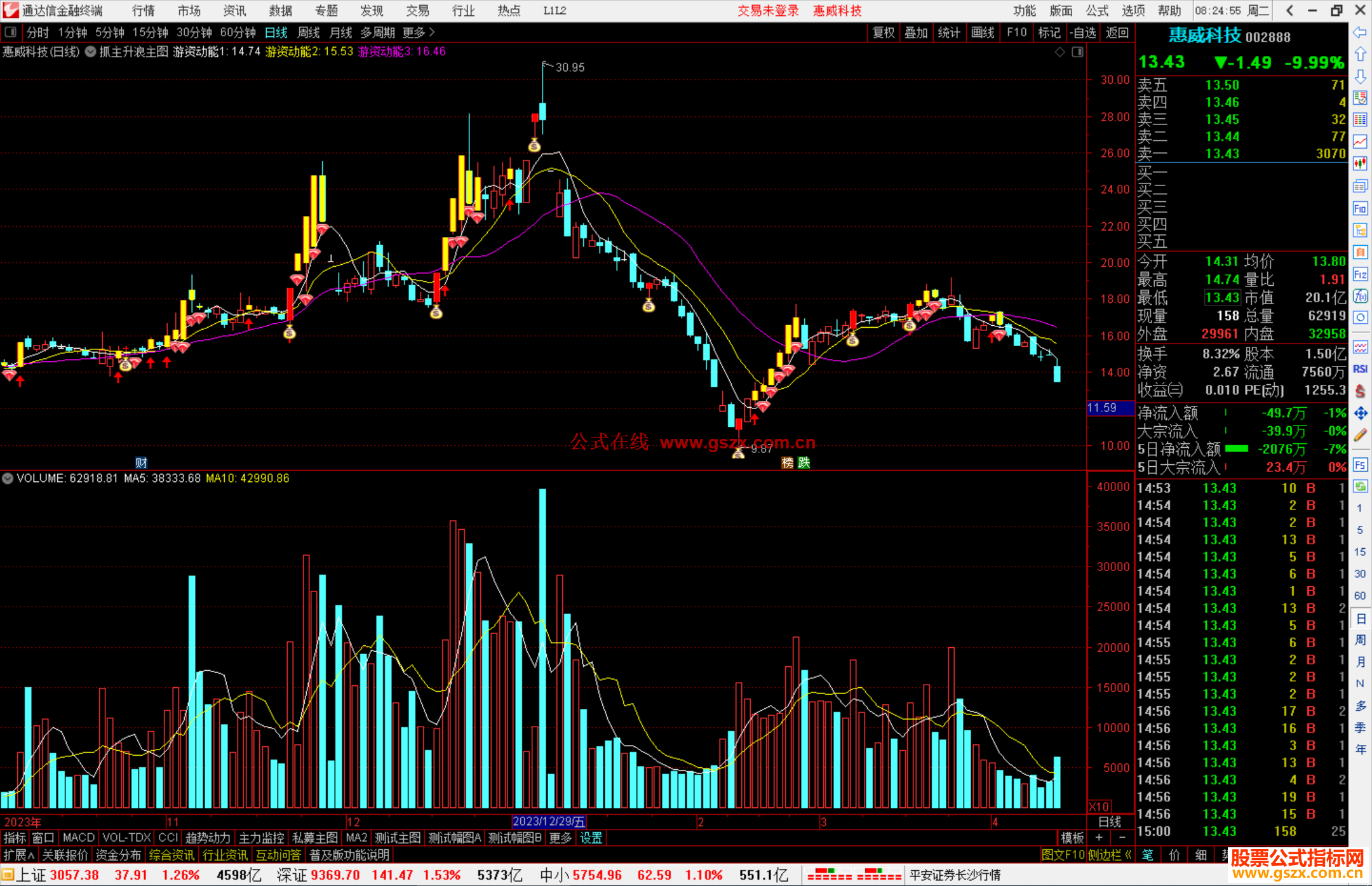Click the 设置 settings link

pyautogui.click(x=591, y=838)
